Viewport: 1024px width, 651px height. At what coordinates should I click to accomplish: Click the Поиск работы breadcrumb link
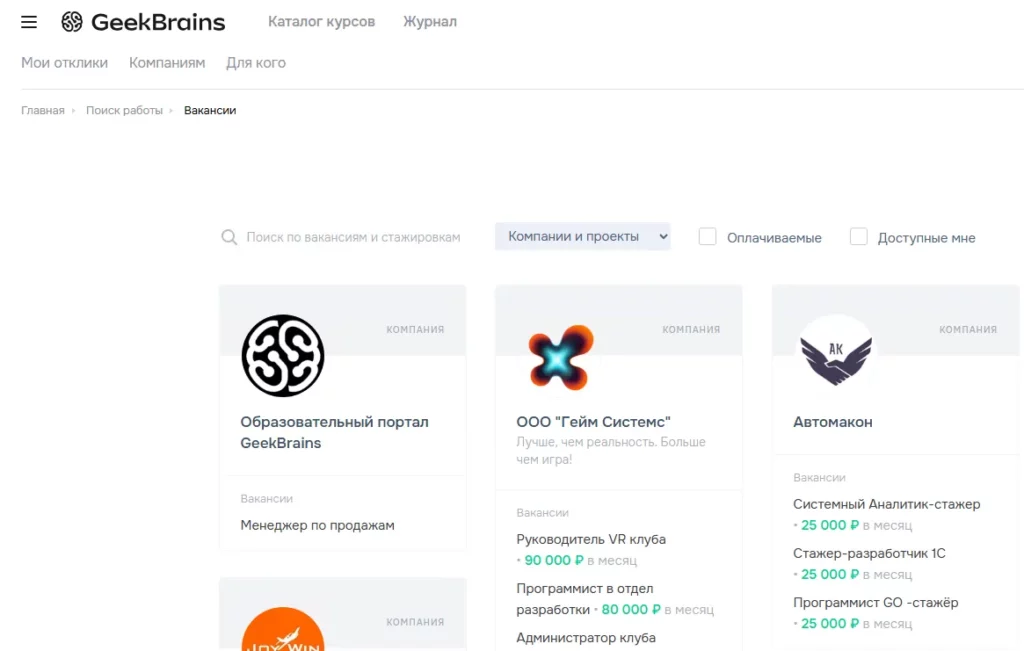pos(127,110)
